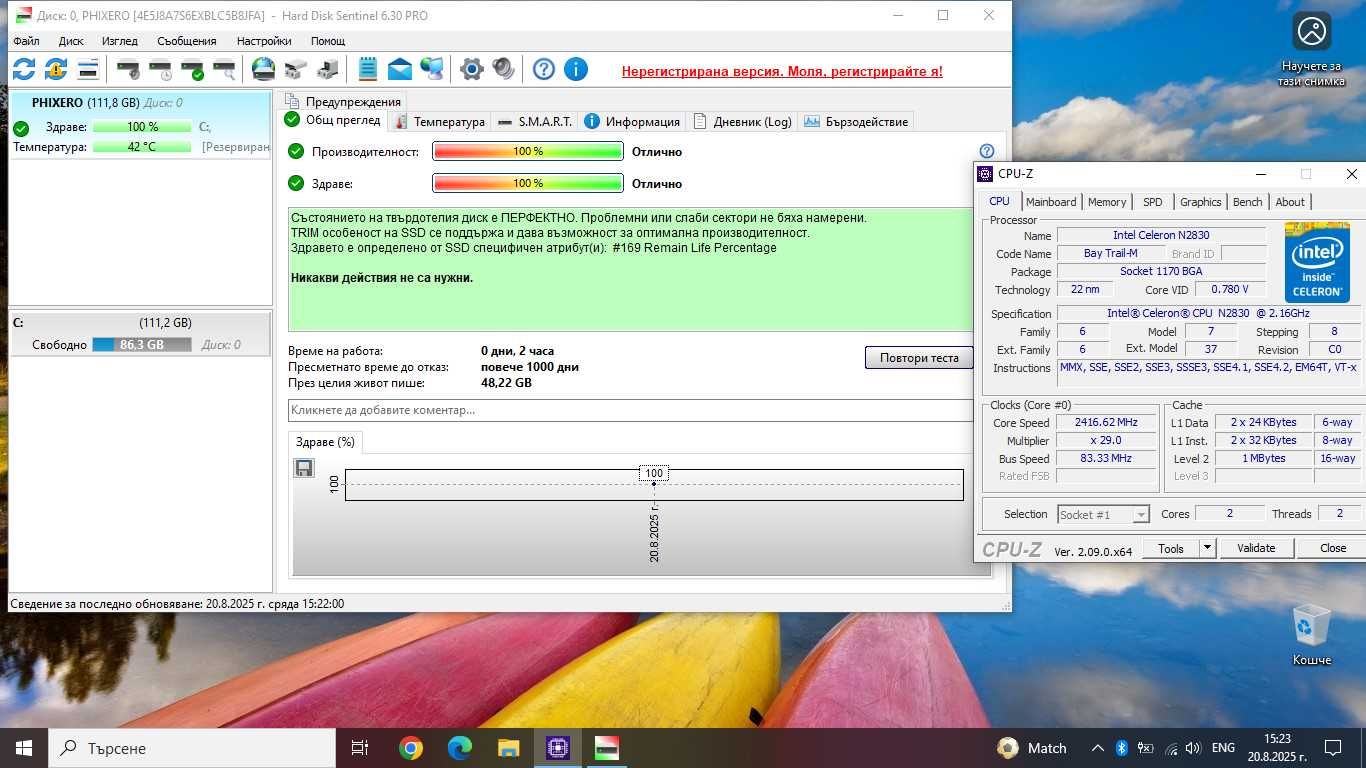
Task: Click the Close button in CPU-Z
Action: pos(1333,548)
